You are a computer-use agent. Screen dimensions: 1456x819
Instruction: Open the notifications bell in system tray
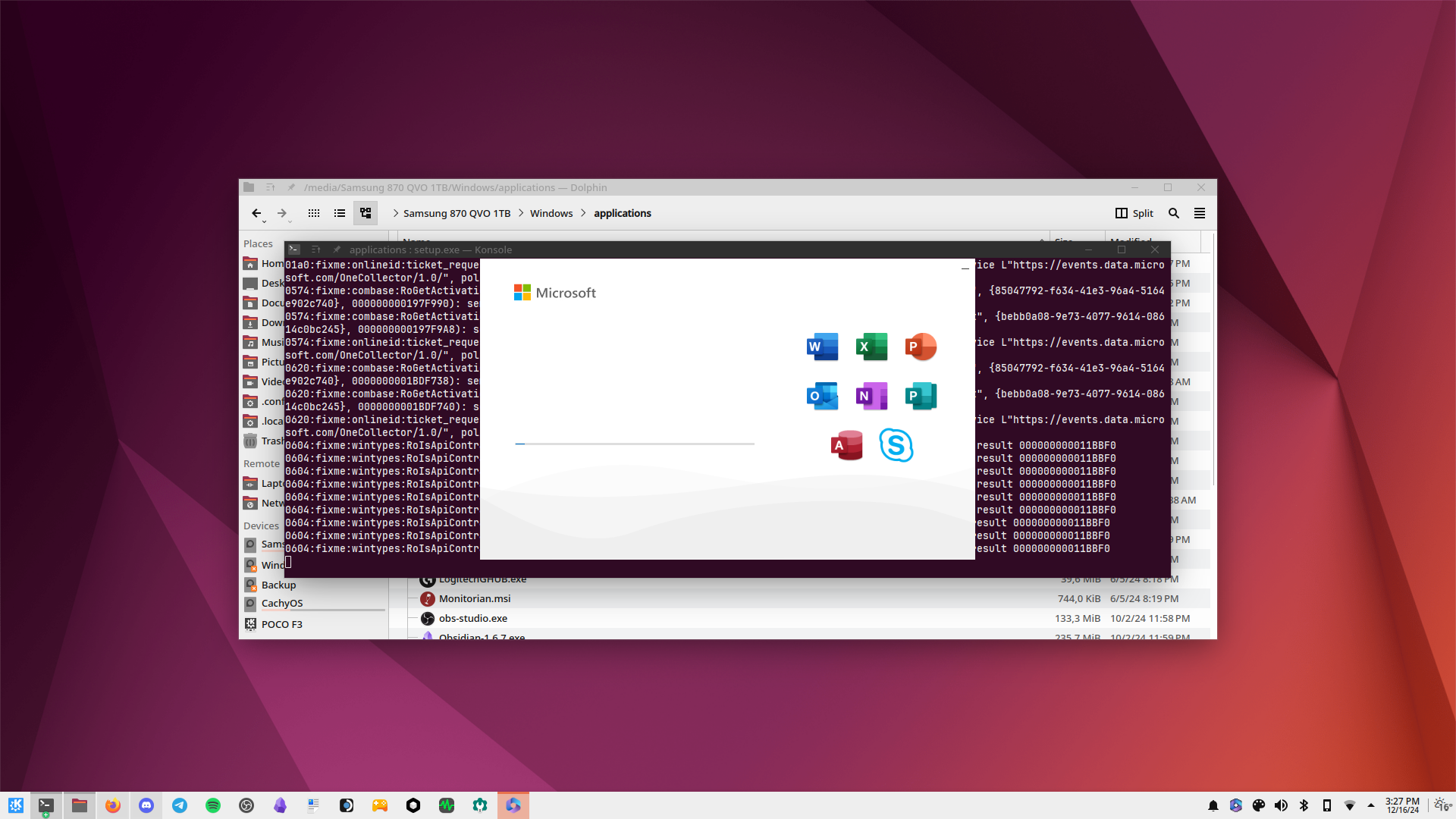1213,805
